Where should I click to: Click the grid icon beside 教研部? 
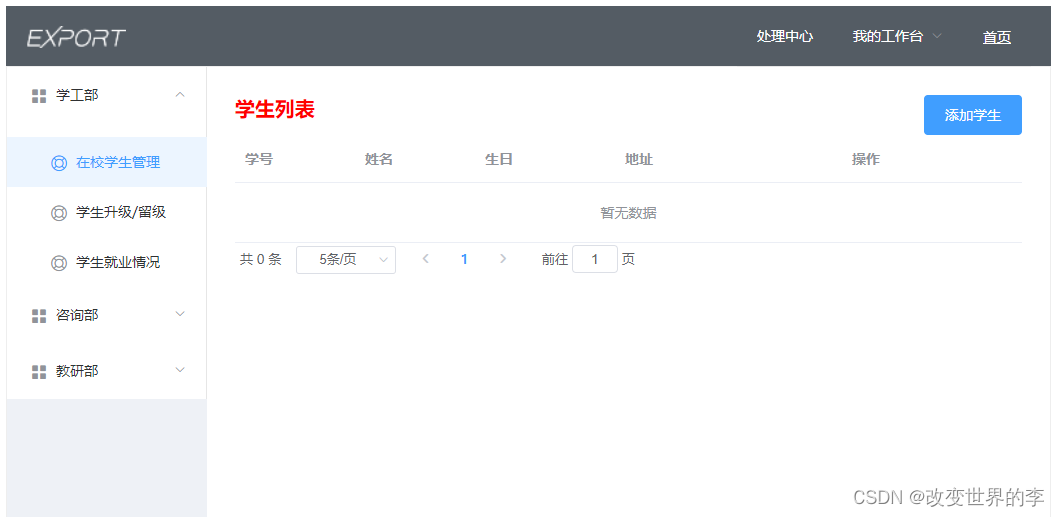tap(39, 372)
